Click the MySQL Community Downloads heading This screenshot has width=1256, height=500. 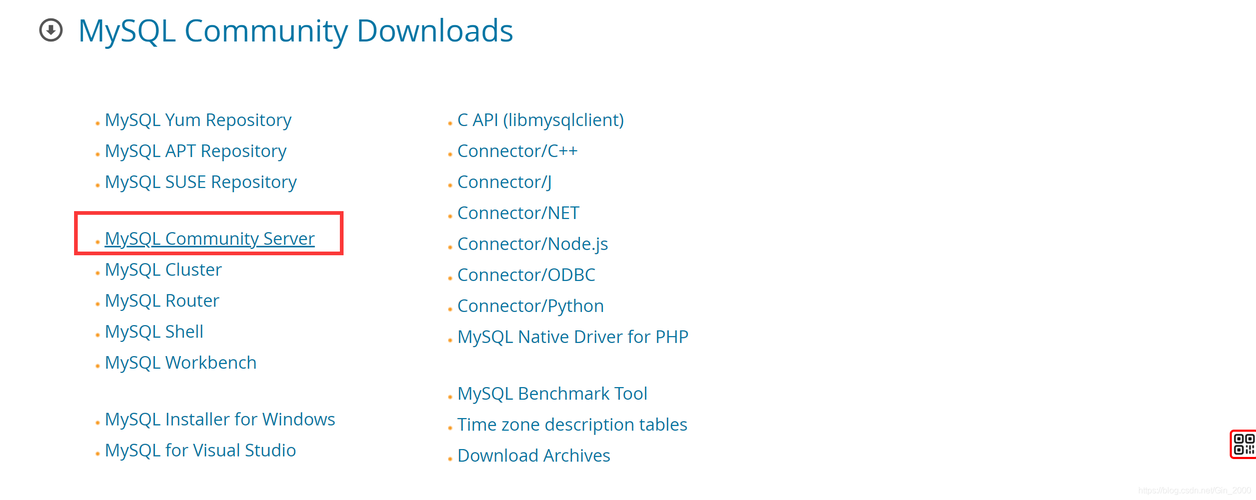point(295,31)
